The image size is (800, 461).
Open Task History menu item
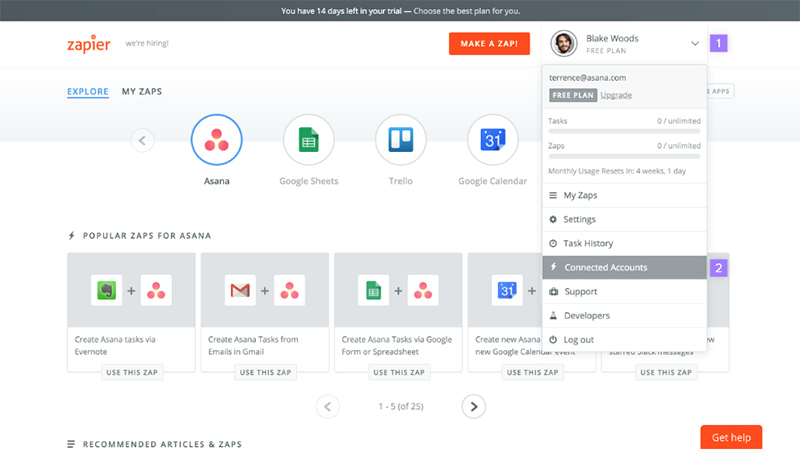click(588, 244)
